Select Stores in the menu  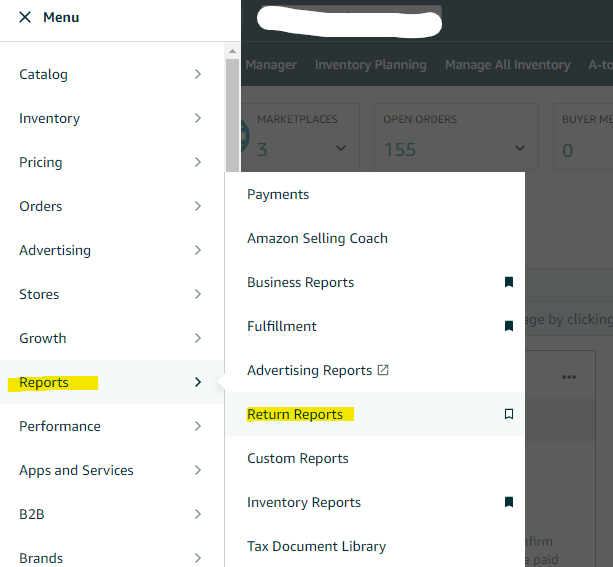point(39,294)
